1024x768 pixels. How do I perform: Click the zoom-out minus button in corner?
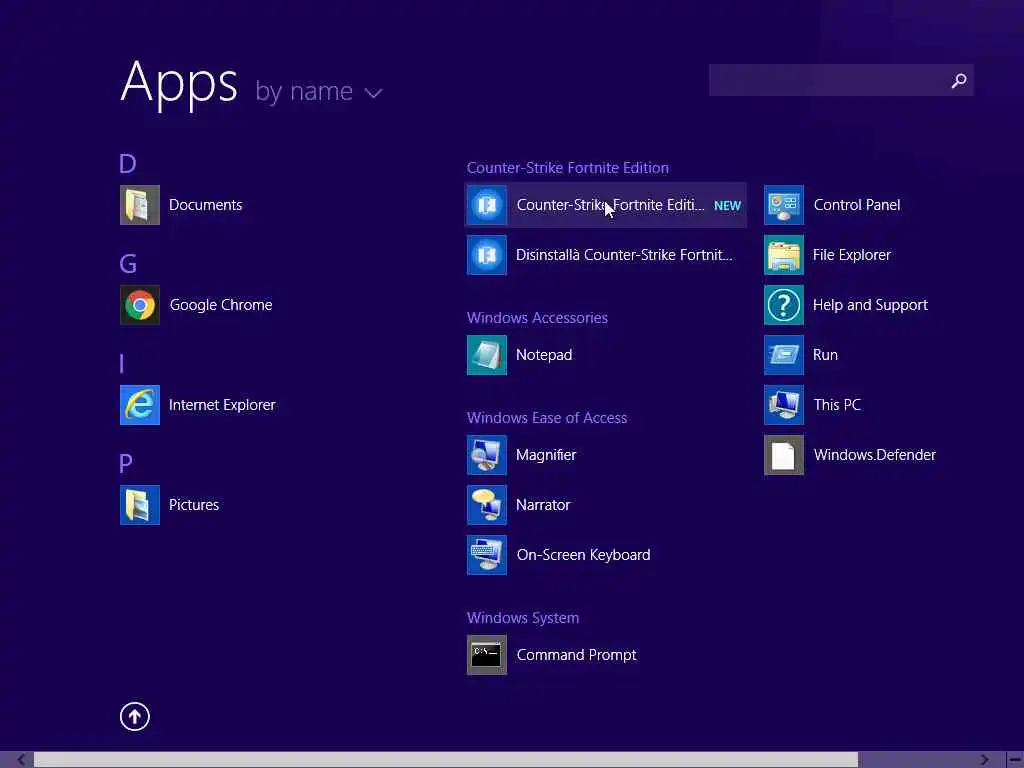[1015, 760]
